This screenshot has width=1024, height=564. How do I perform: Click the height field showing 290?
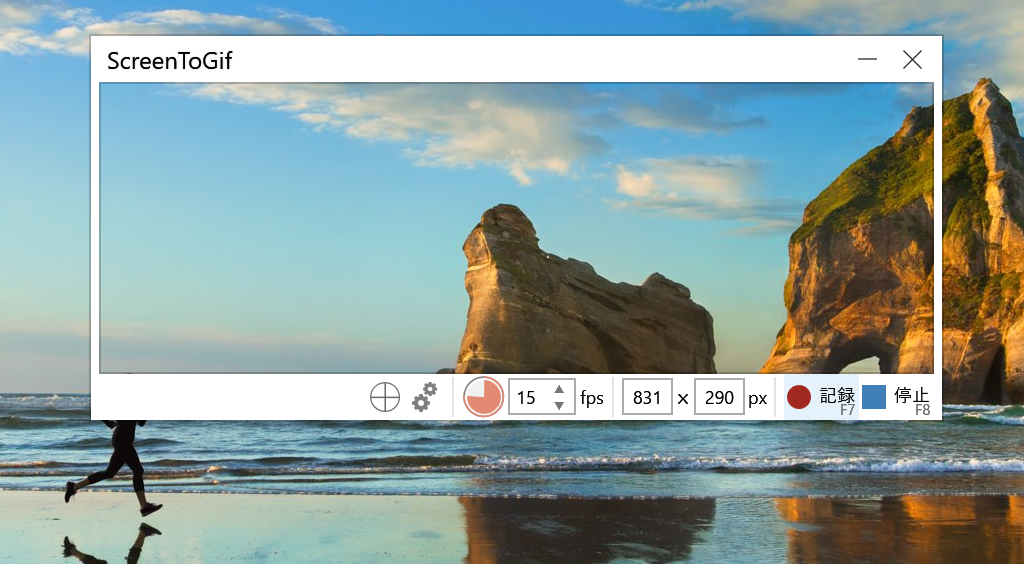719,397
